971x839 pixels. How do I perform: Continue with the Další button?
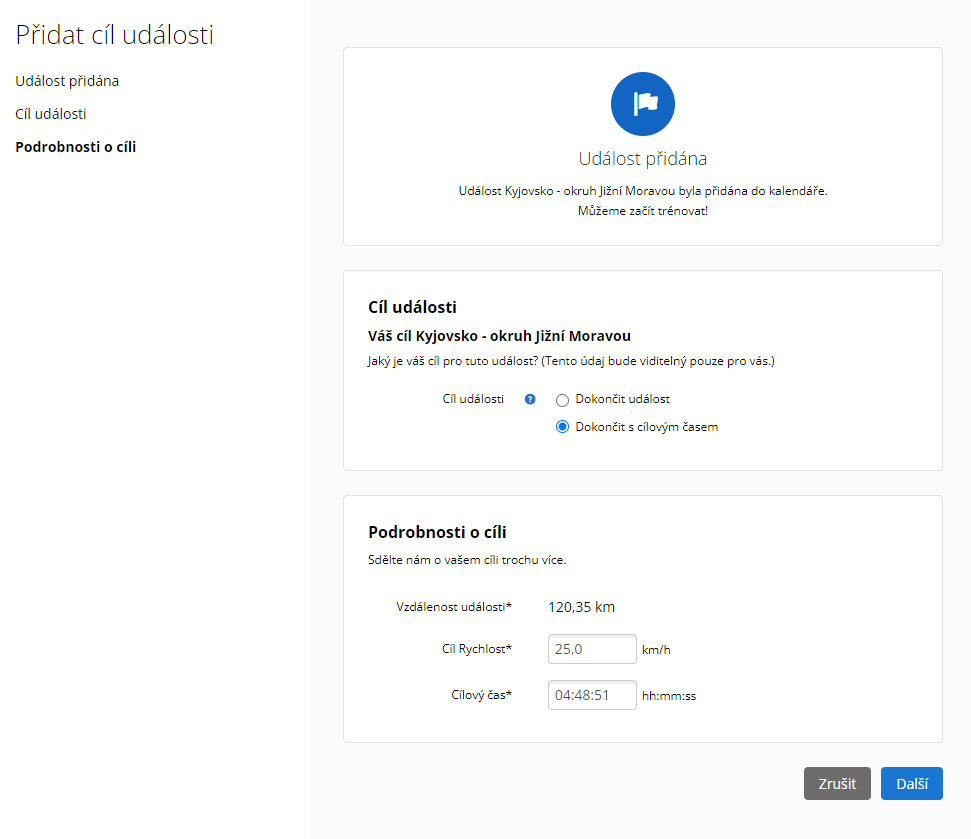(x=911, y=784)
